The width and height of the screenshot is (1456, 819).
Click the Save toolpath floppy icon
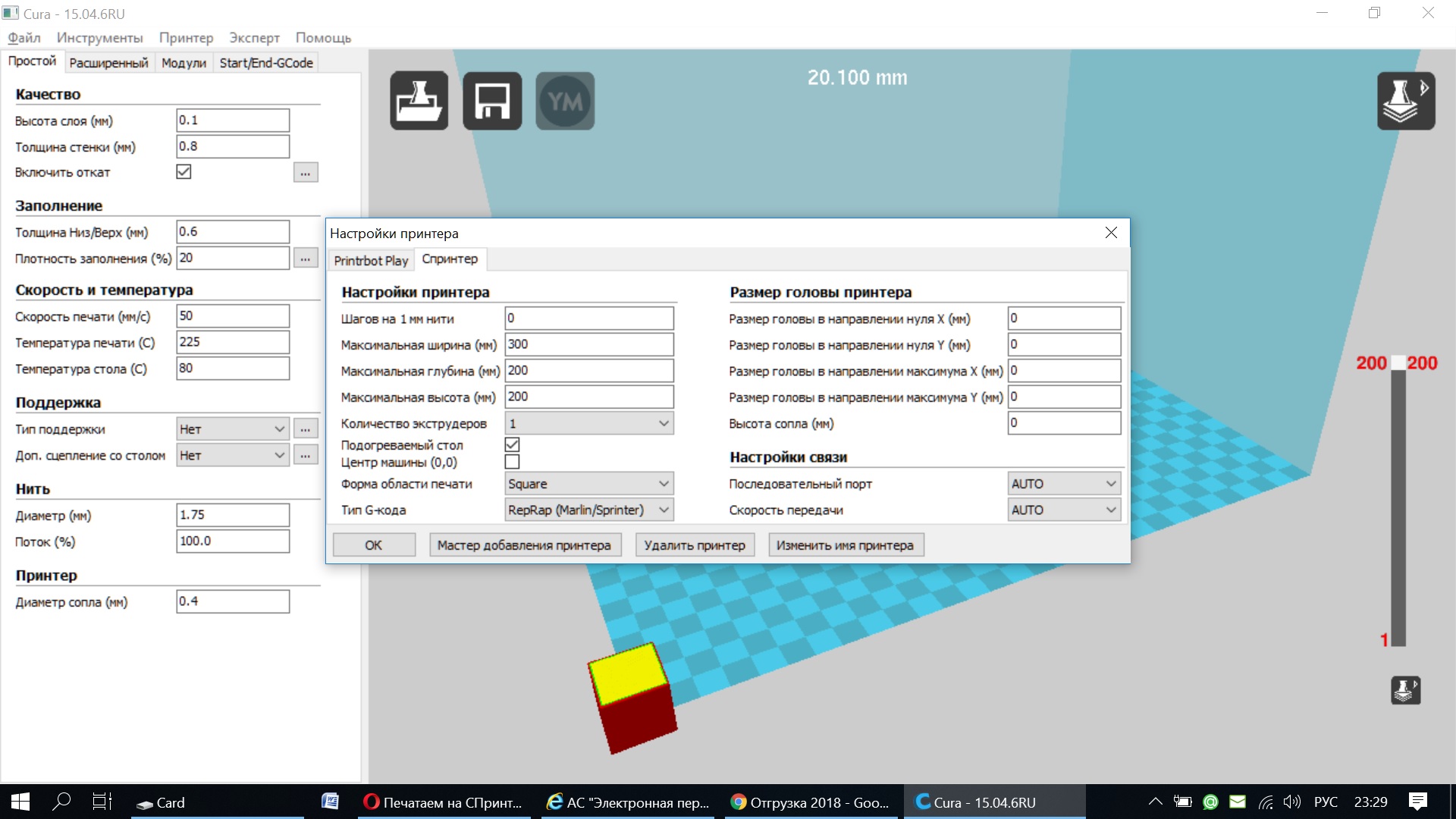tap(492, 101)
